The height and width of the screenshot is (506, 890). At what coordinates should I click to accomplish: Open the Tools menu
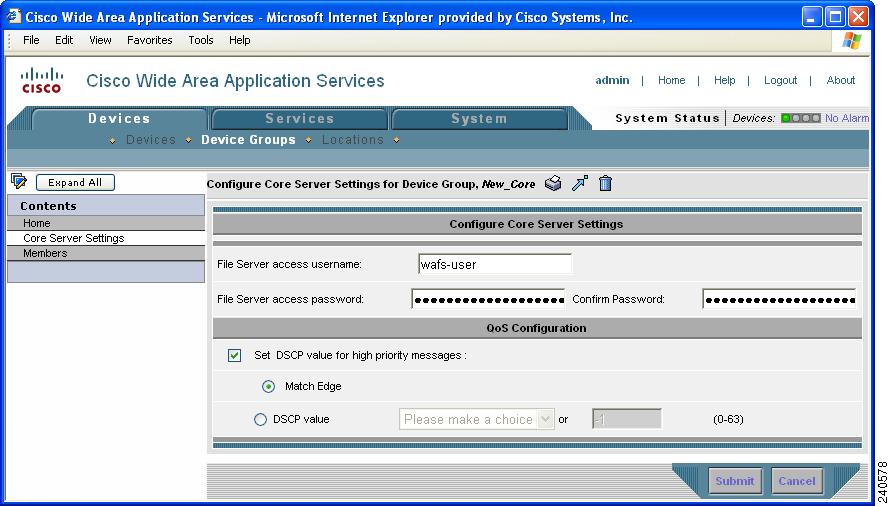(x=201, y=40)
